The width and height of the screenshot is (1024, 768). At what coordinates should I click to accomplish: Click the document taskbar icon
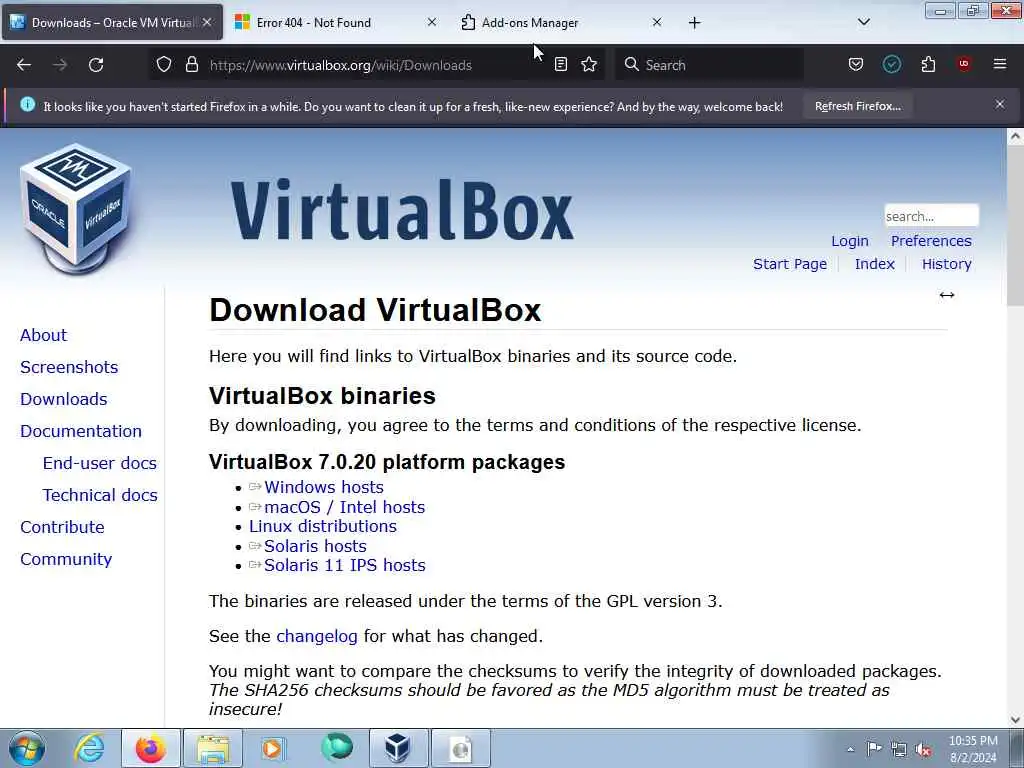coord(461,748)
